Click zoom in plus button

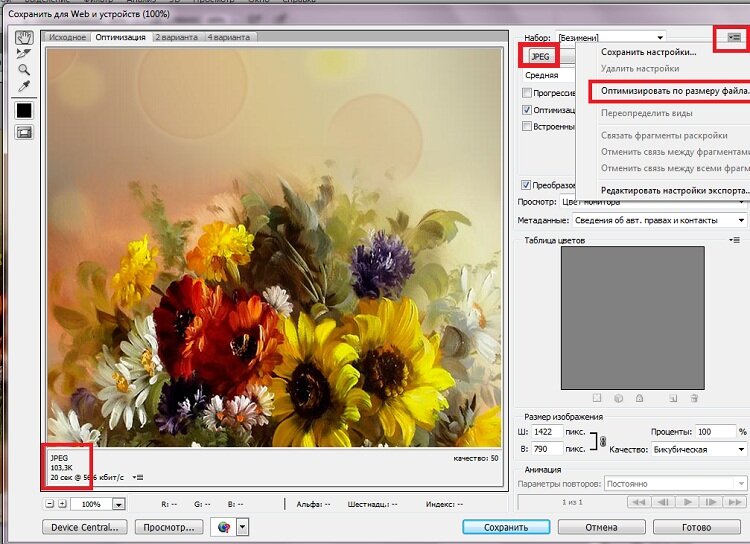pos(62,504)
